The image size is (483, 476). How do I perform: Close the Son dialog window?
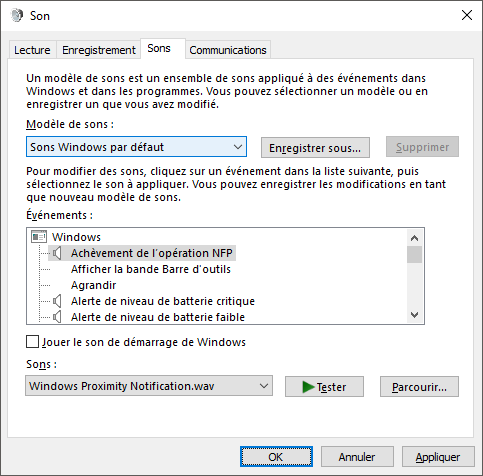467,15
